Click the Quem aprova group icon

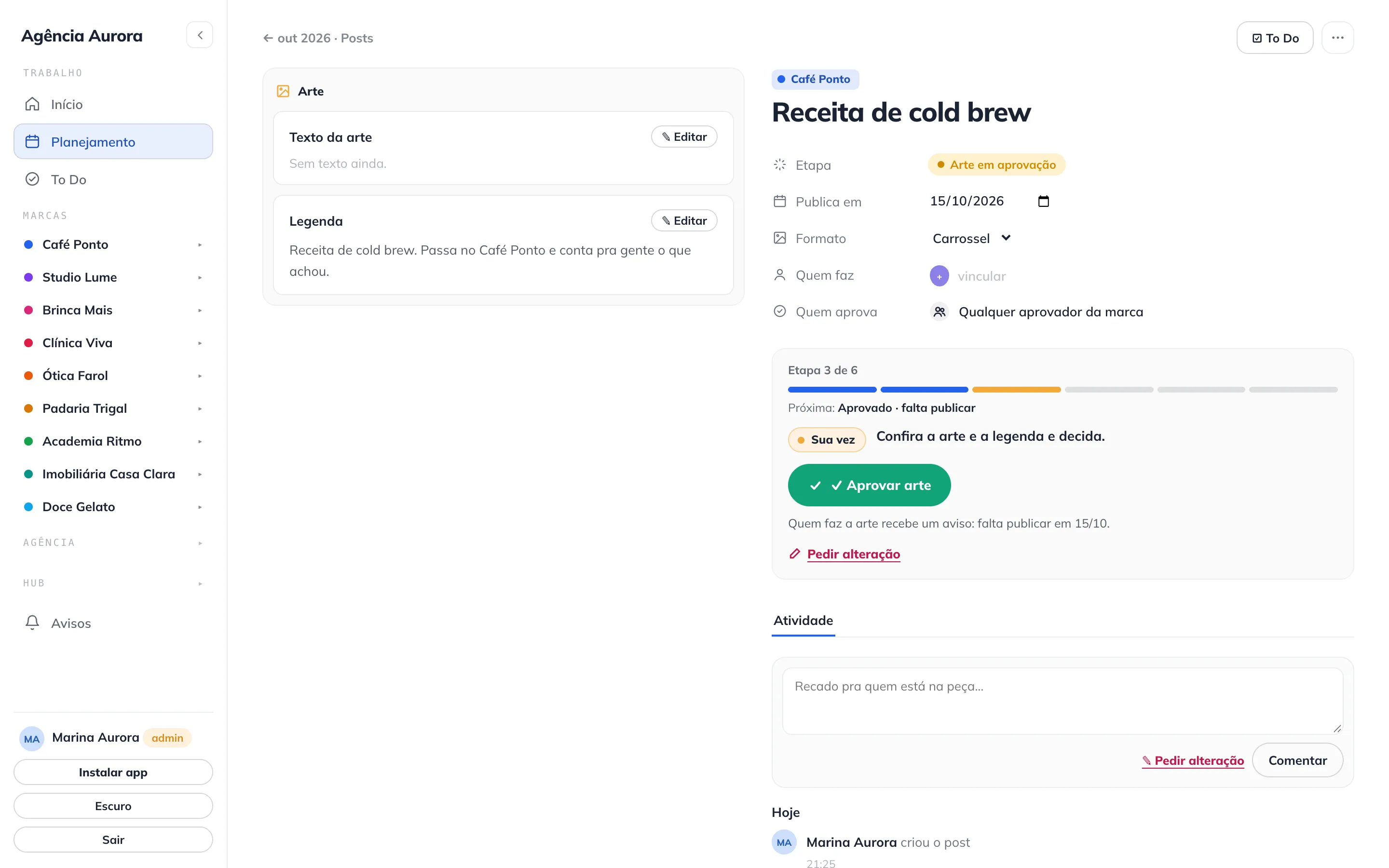coord(939,312)
